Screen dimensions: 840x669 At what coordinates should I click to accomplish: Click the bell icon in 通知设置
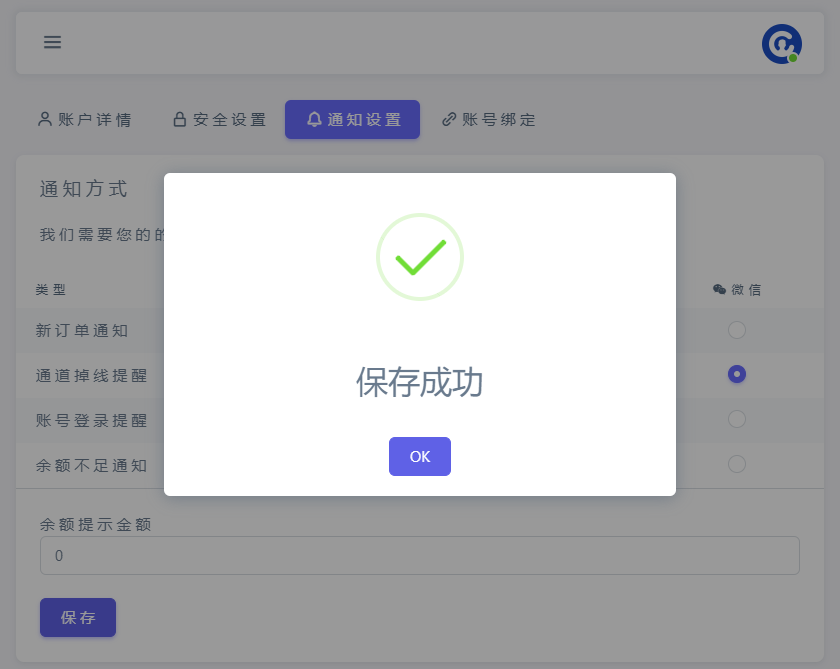pos(314,120)
